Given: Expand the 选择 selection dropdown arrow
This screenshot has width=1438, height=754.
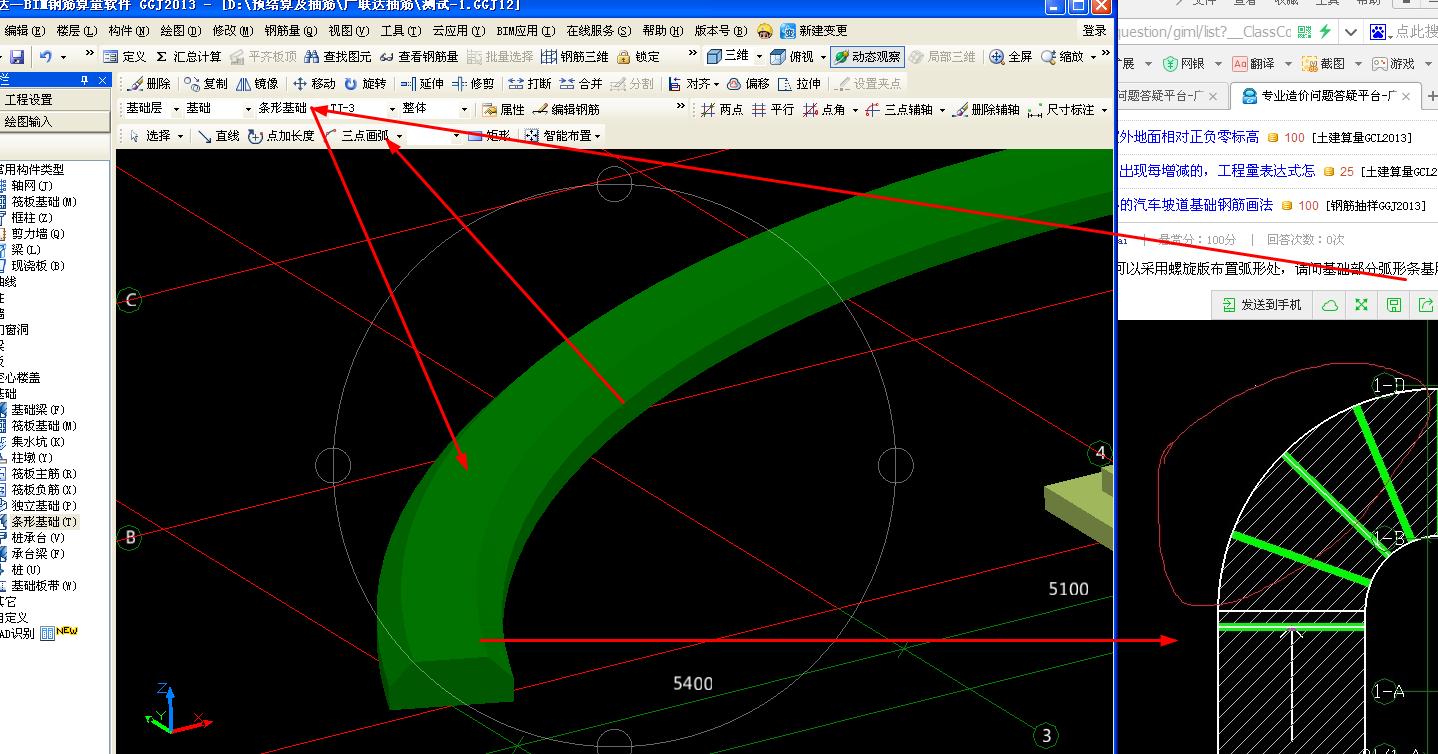Looking at the screenshot, I should pyautogui.click(x=181, y=135).
